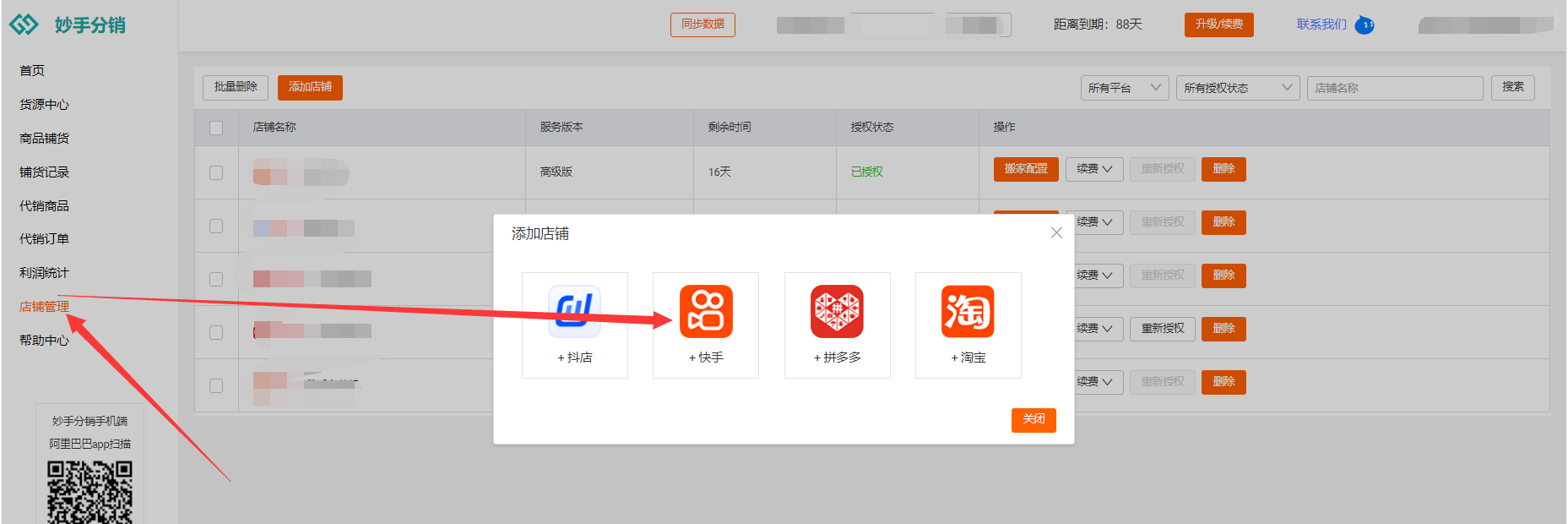
Task: Go to 货源中心 menu item
Action: click(44, 105)
